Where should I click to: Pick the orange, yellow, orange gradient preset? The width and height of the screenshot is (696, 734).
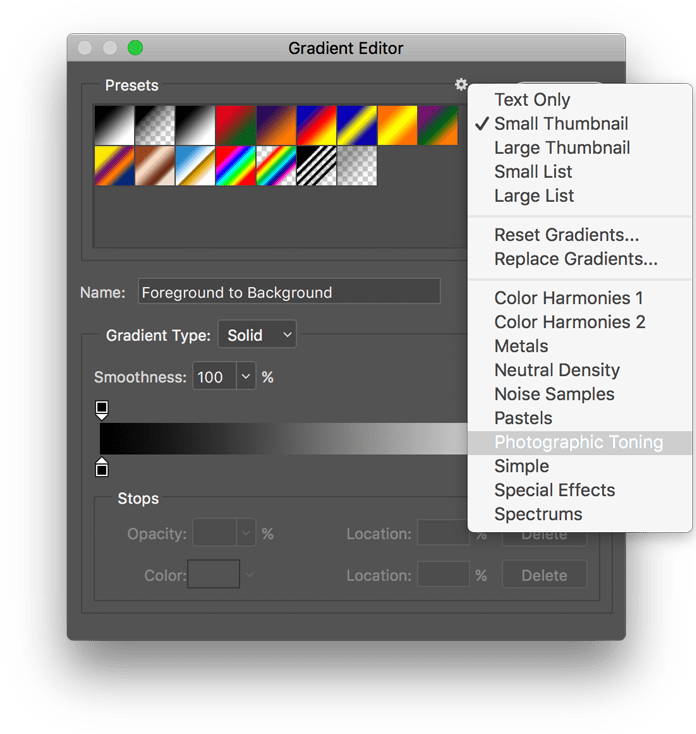click(x=397, y=125)
